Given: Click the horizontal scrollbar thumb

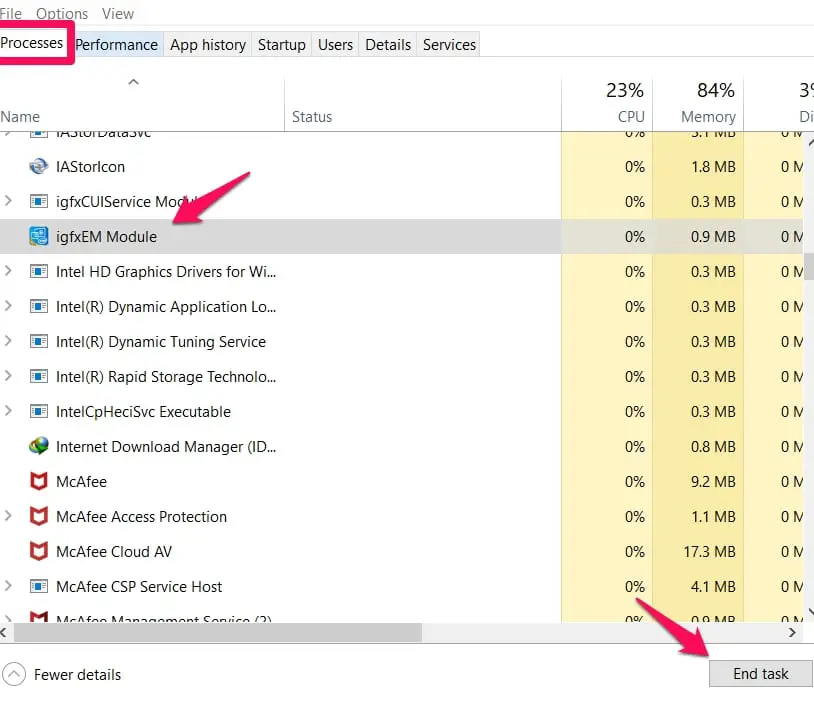Looking at the screenshot, I should (x=218, y=632).
